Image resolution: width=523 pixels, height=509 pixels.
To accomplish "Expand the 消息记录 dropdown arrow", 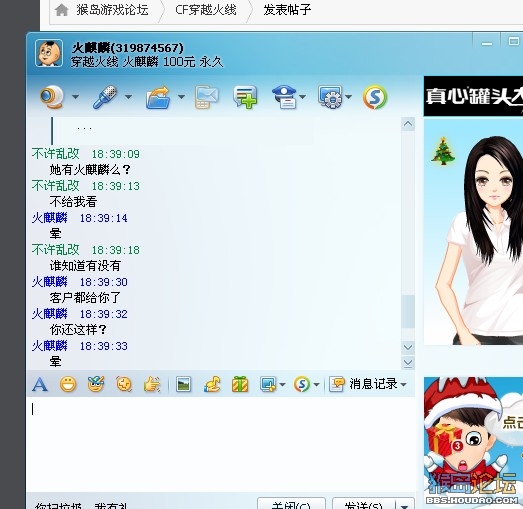I will [x=404, y=385].
